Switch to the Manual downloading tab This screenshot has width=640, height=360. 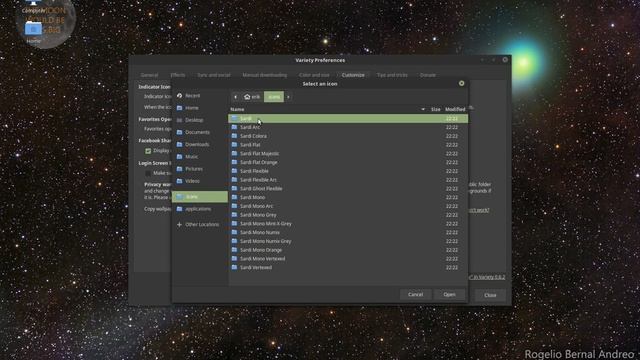(x=264, y=75)
